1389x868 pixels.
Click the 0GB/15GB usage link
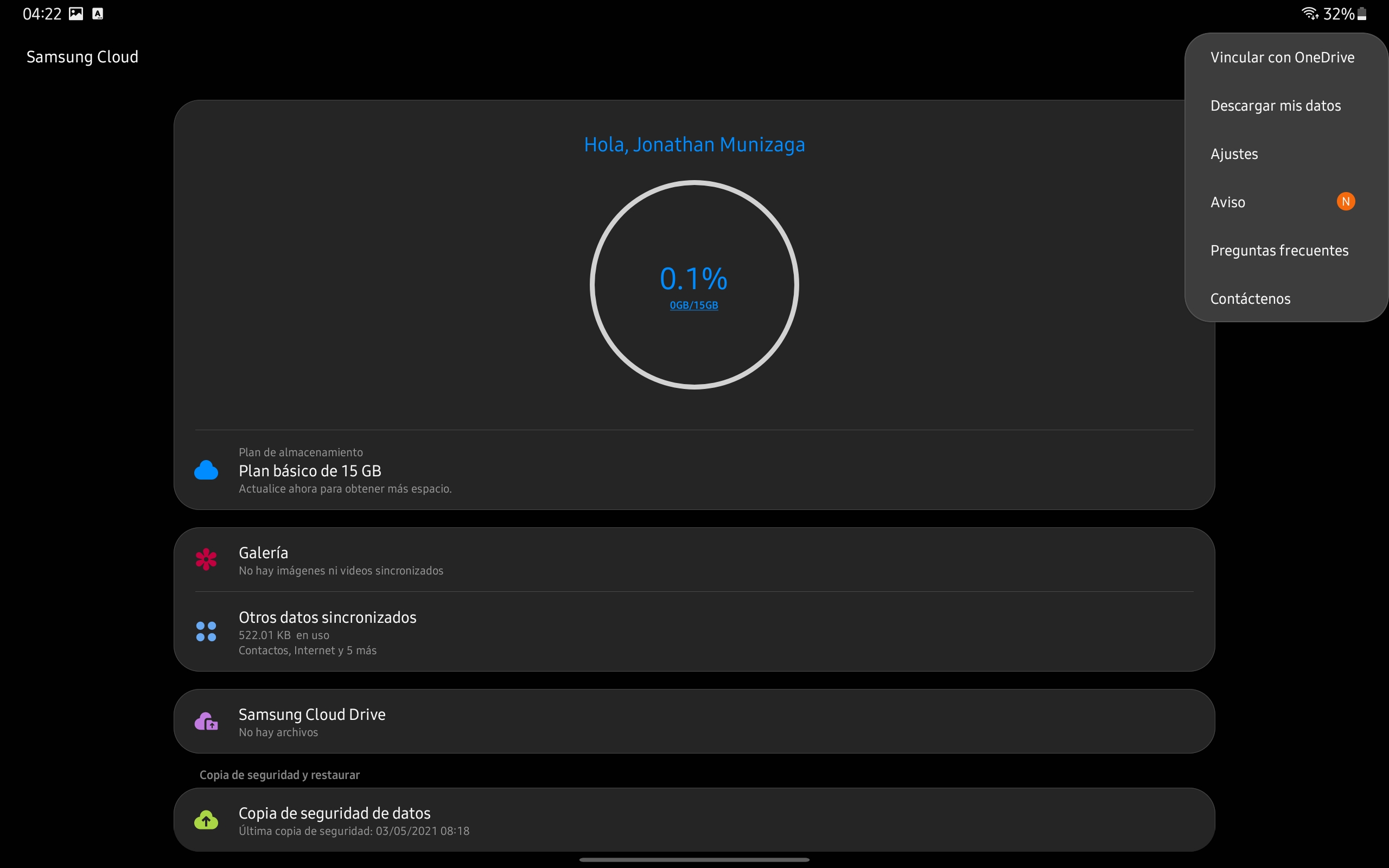coord(694,305)
